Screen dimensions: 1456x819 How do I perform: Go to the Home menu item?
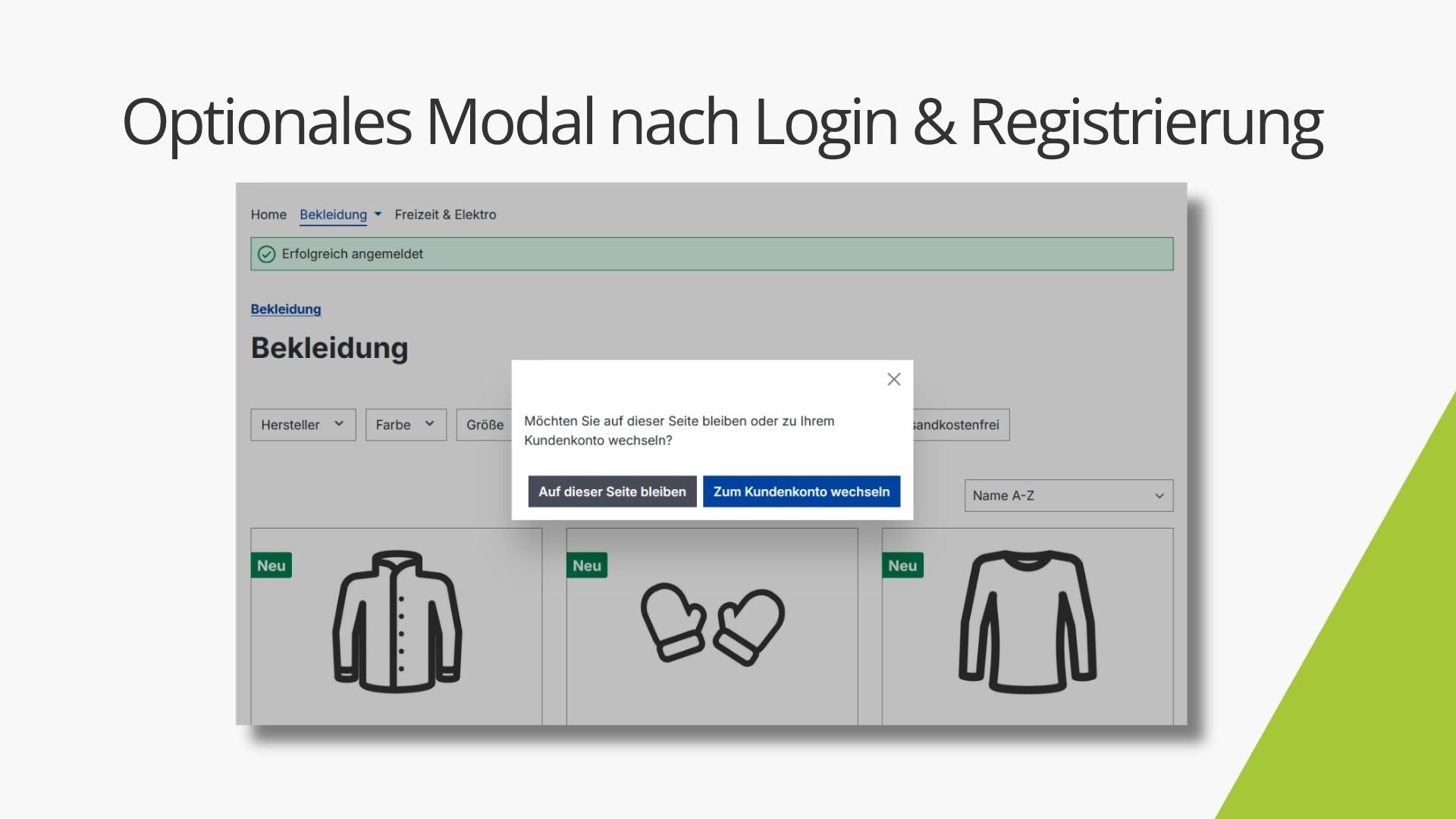pyautogui.click(x=268, y=215)
